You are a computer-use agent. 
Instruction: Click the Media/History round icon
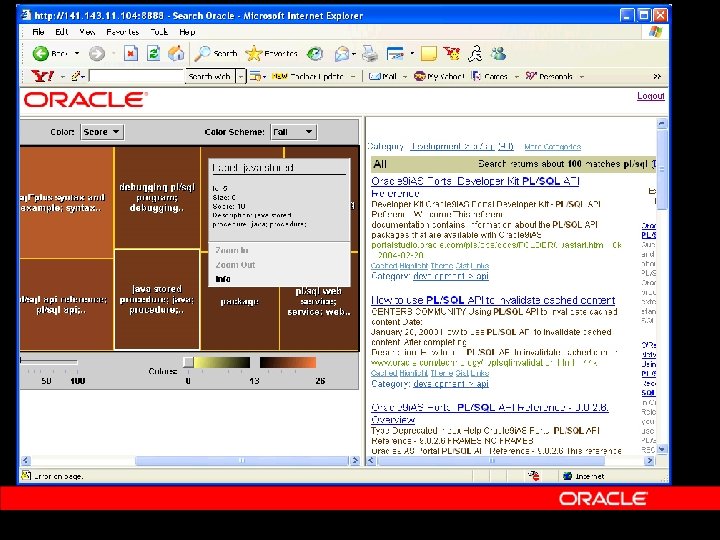315,54
